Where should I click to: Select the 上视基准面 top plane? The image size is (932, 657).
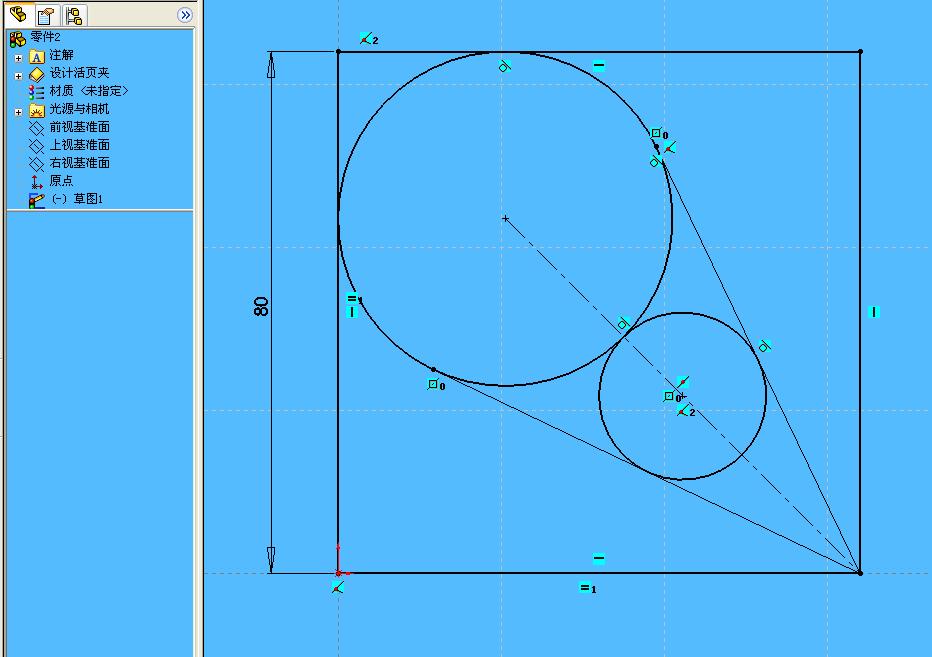tap(69, 145)
